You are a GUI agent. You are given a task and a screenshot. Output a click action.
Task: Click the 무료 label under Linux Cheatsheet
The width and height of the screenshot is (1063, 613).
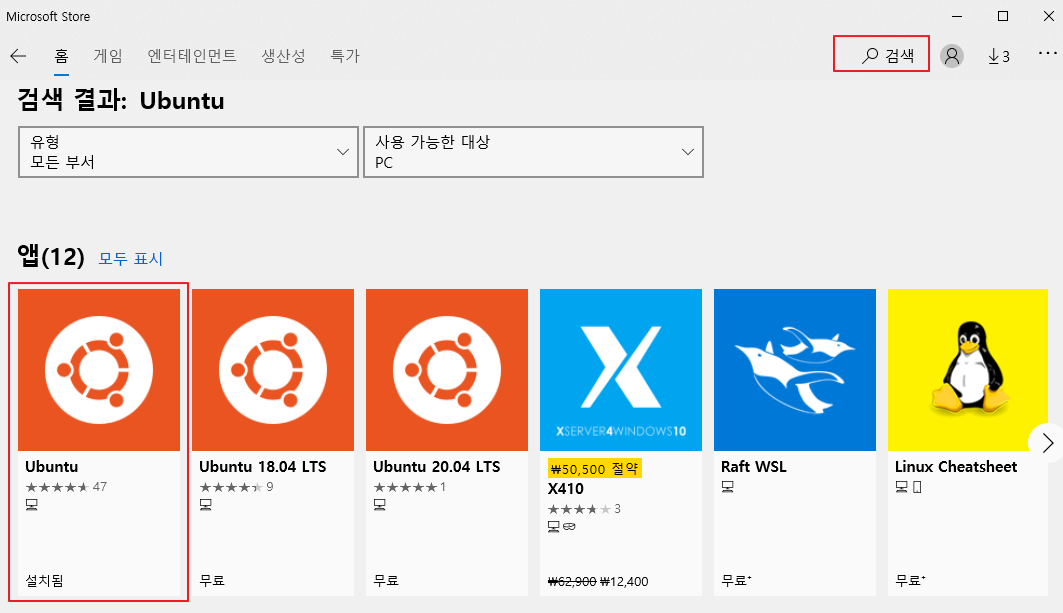tap(910, 580)
